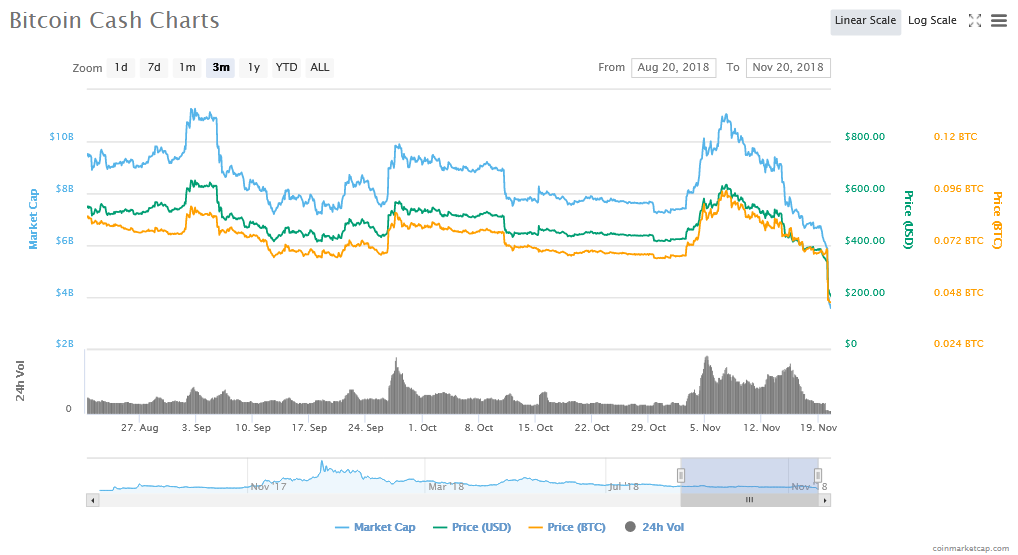Edit the To date field
Viewport: 1018px width, 555px height.
tap(788, 68)
